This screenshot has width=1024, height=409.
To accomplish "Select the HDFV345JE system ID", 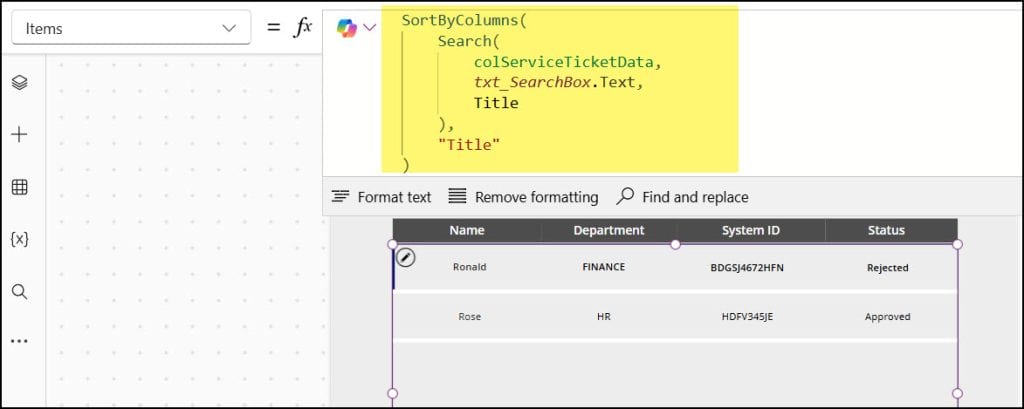I will coord(747,316).
